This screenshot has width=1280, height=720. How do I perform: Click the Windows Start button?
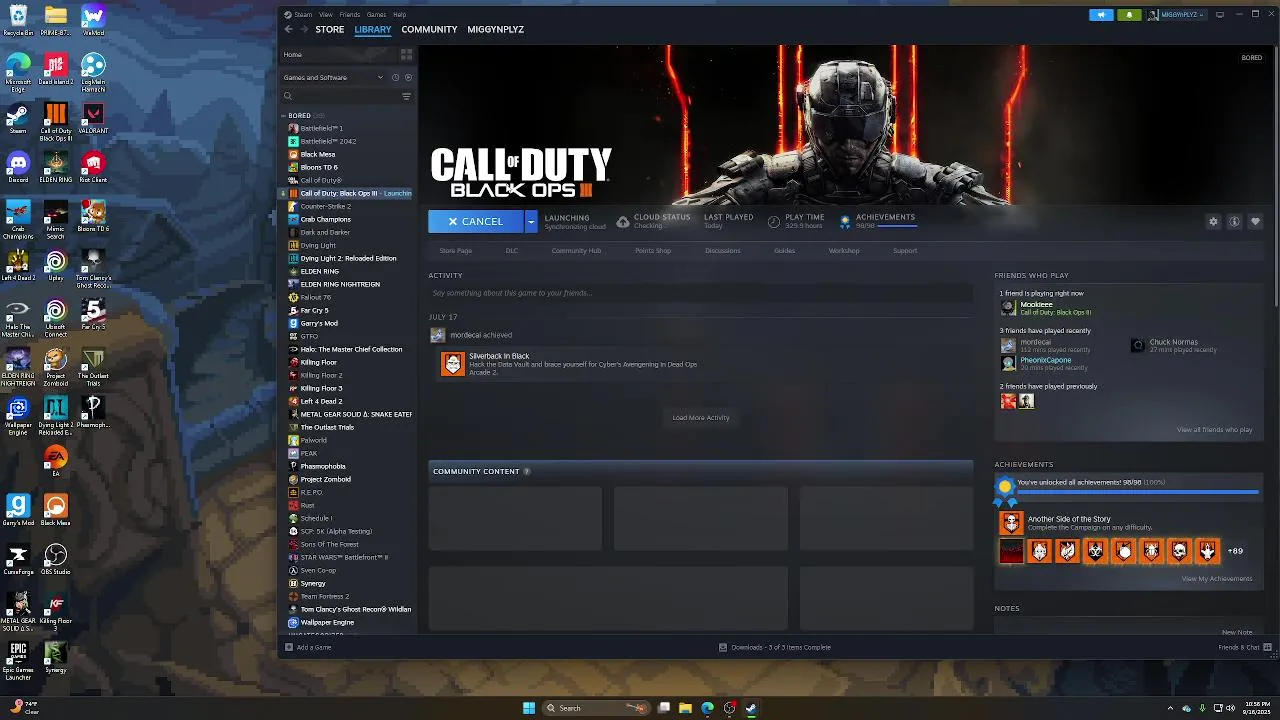[529, 708]
